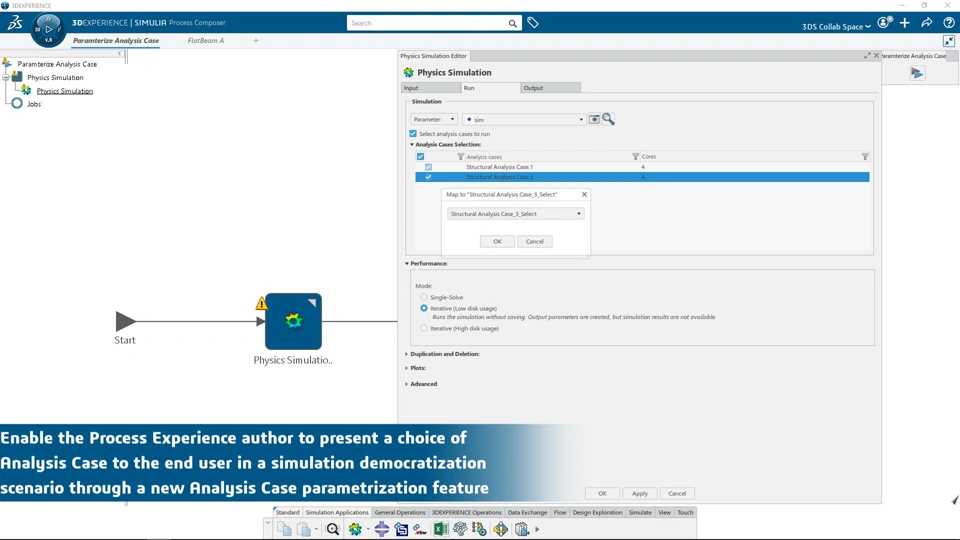Screen dimensions: 960x540
Task: Open the Help question mark icon
Action: pyautogui.click(x=949, y=23)
